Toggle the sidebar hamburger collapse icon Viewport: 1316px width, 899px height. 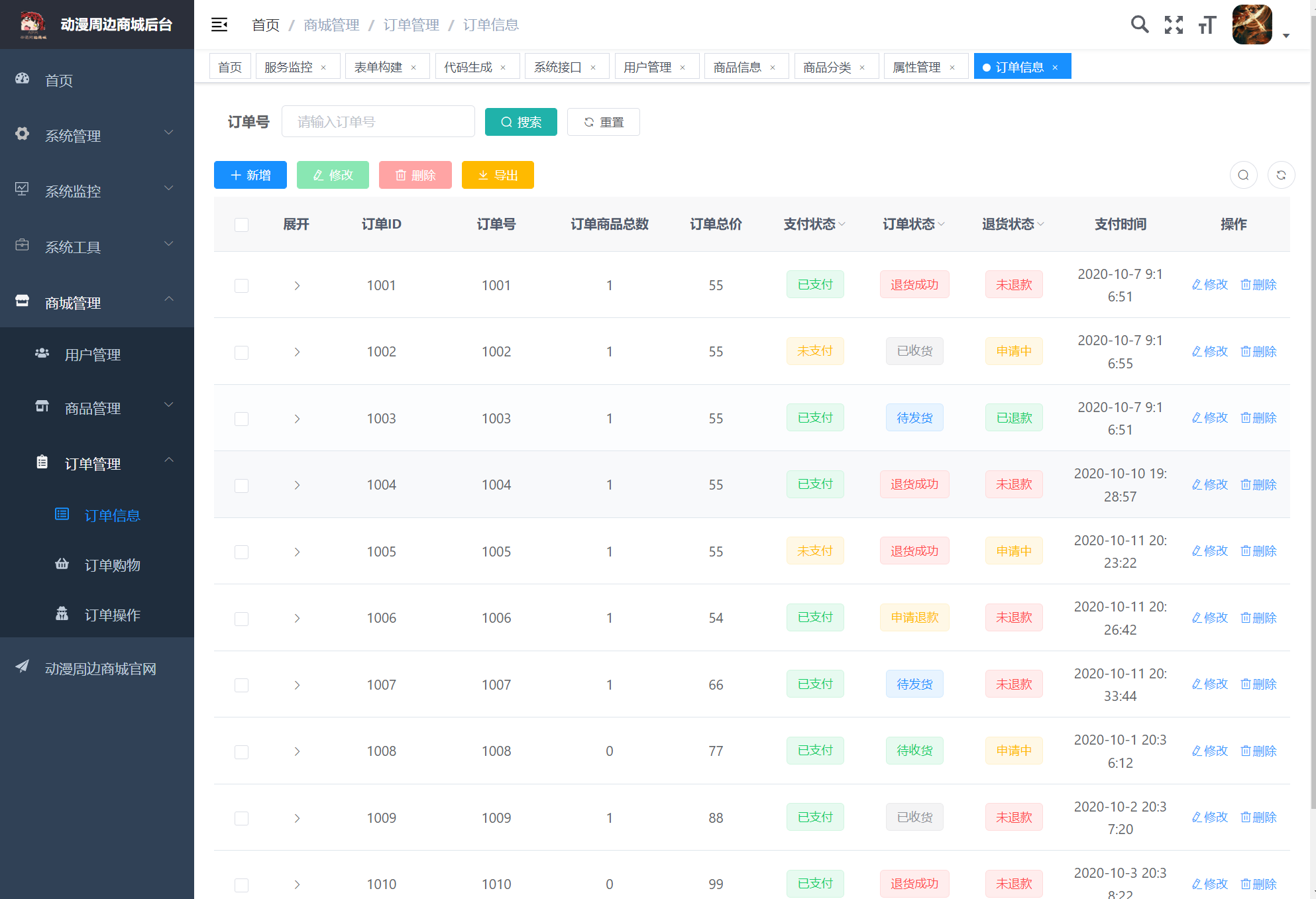tap(219, 25)
